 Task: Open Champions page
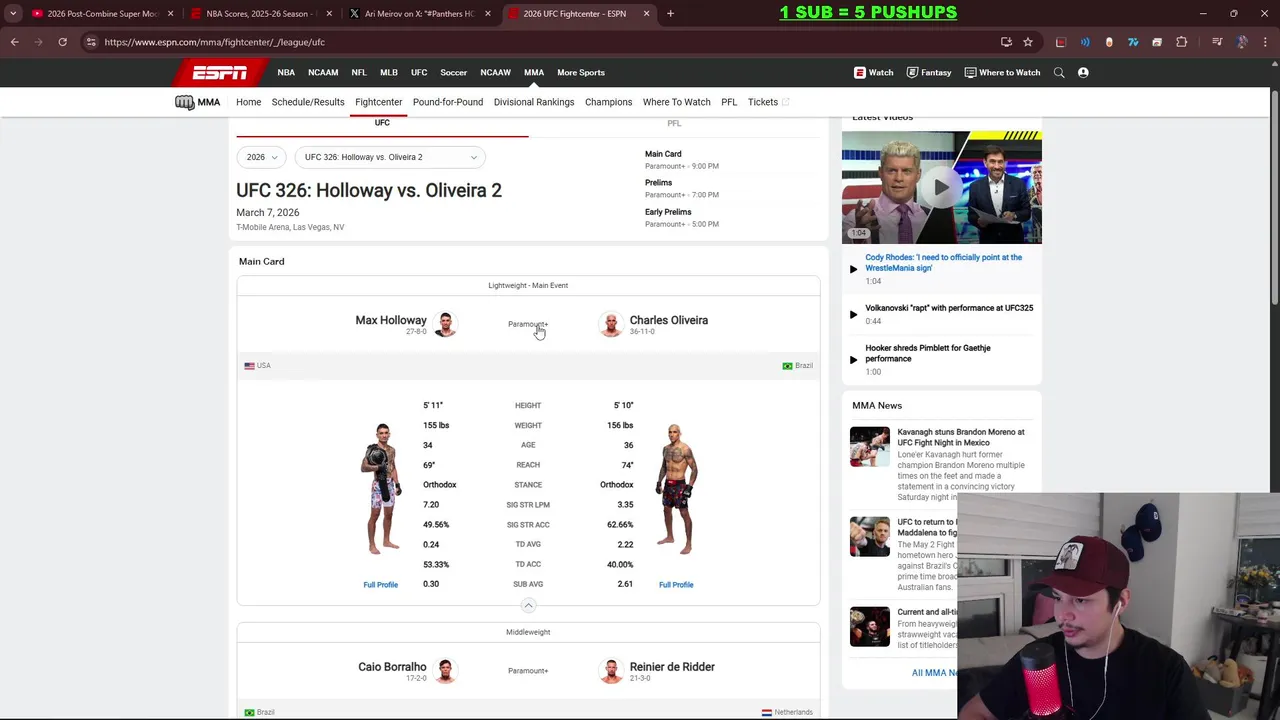[608, 102]
